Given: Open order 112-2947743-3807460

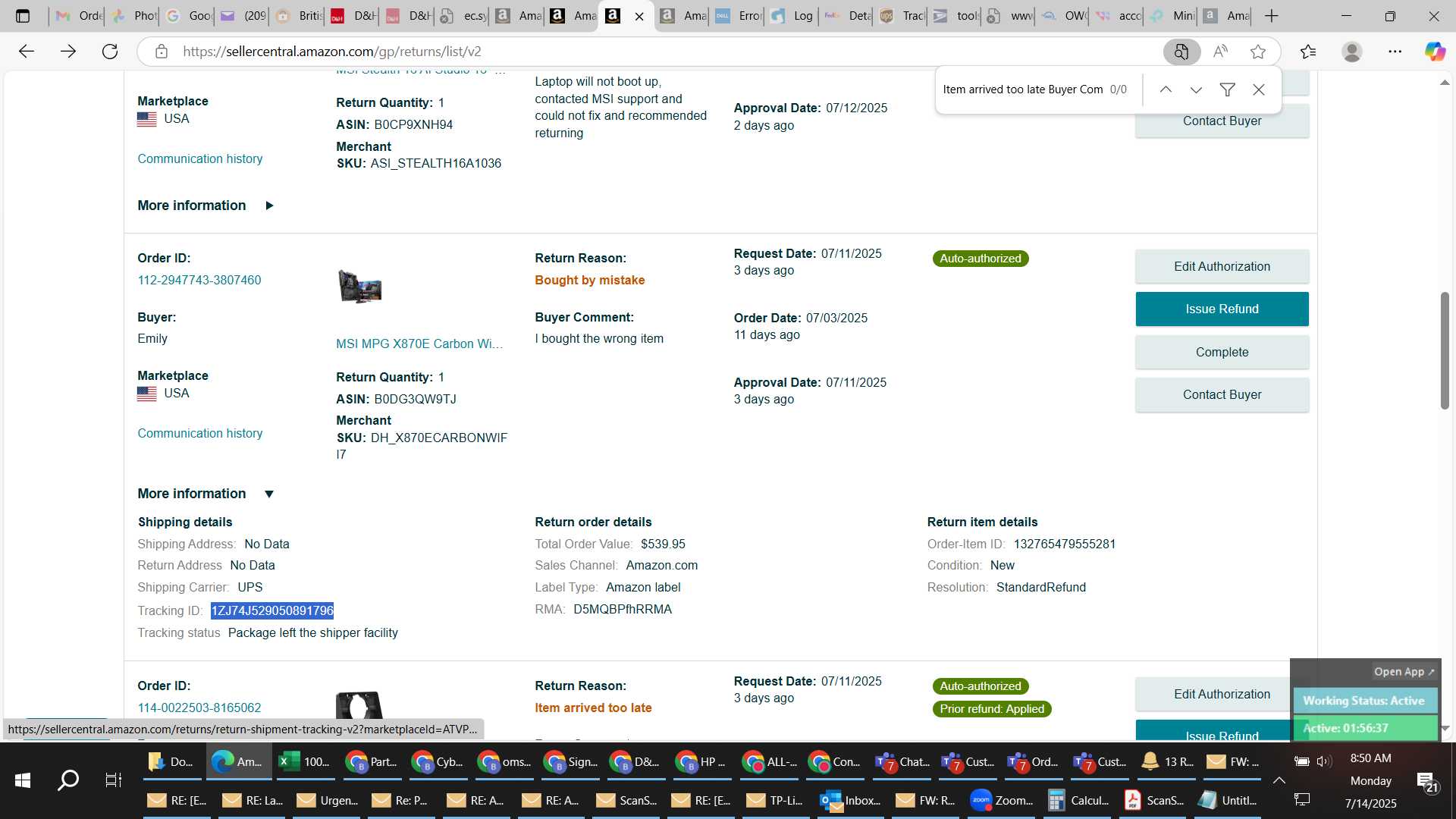Looking at the screenshot, I should [199, 280].
